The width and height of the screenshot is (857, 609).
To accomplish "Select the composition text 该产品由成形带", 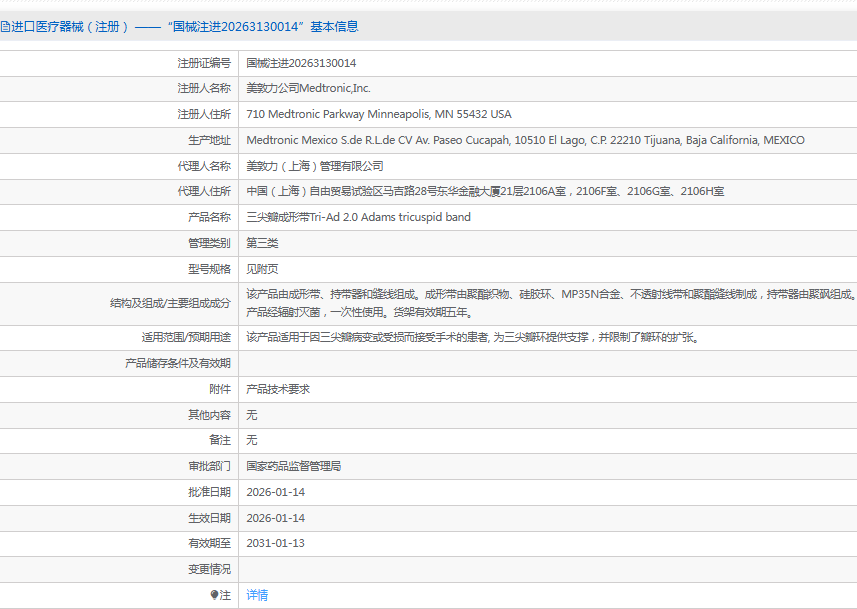I will [551, 303].
